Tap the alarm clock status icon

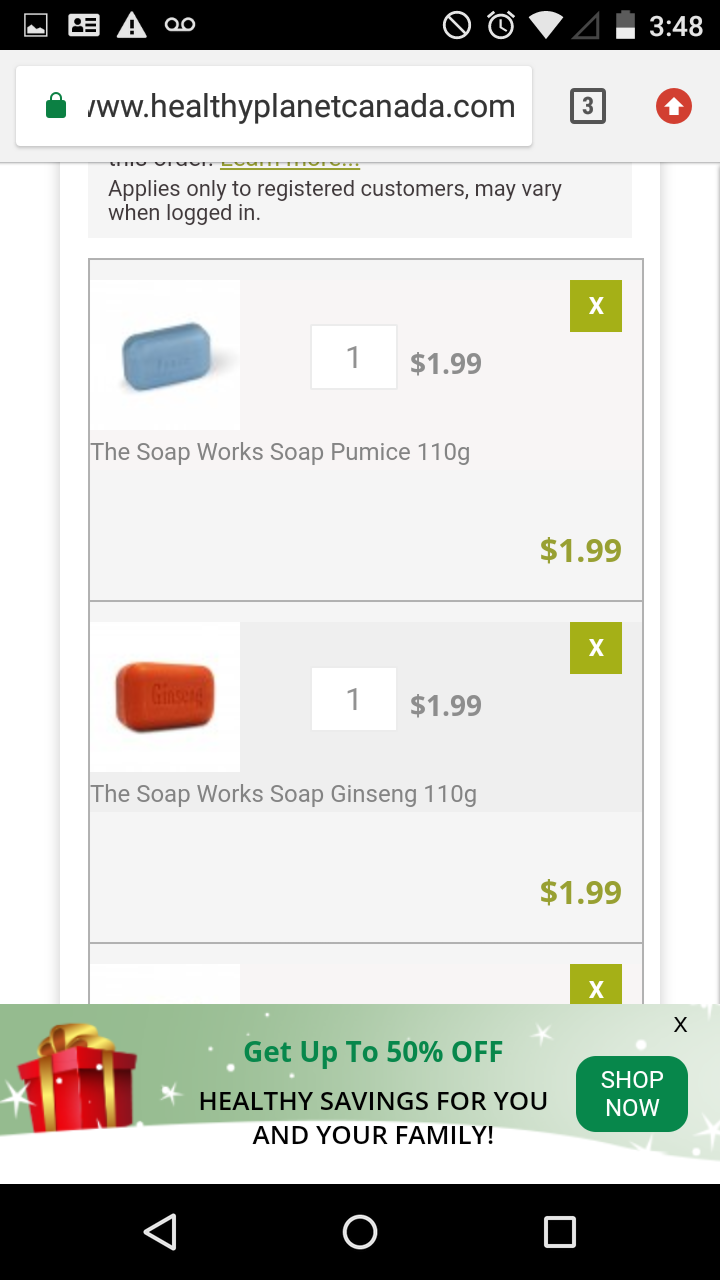pos(501,25)
